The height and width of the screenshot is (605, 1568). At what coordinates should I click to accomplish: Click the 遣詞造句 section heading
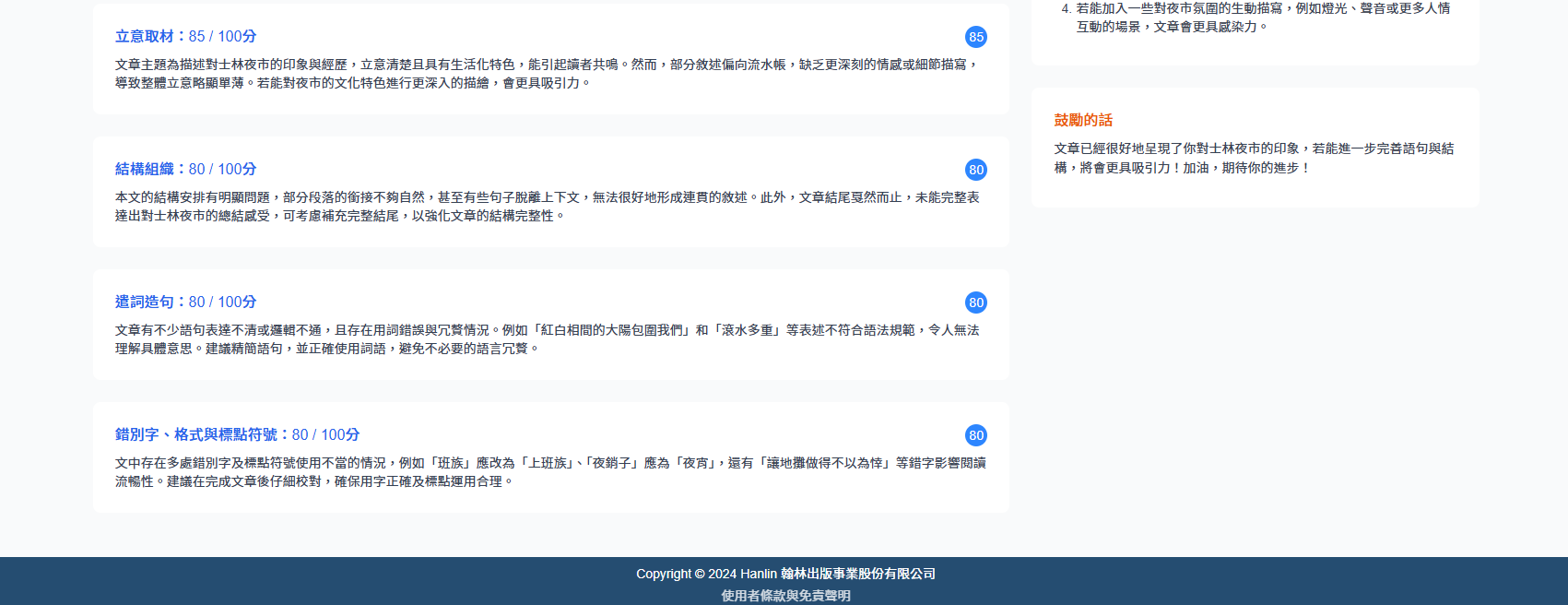click(x=145, y=302)
